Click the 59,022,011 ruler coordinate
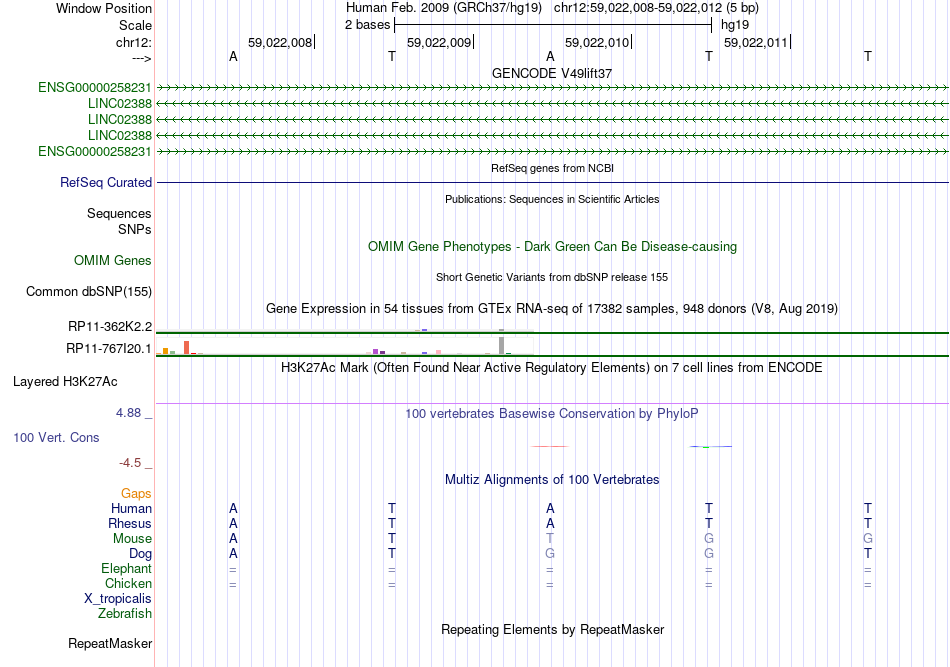 pos(756,42)
